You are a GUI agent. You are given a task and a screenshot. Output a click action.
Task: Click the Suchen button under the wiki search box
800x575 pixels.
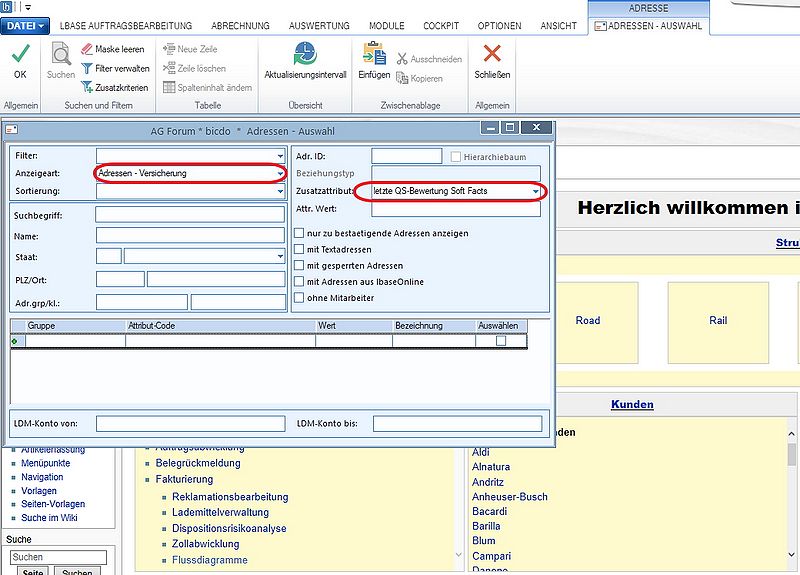pos(77,571)
